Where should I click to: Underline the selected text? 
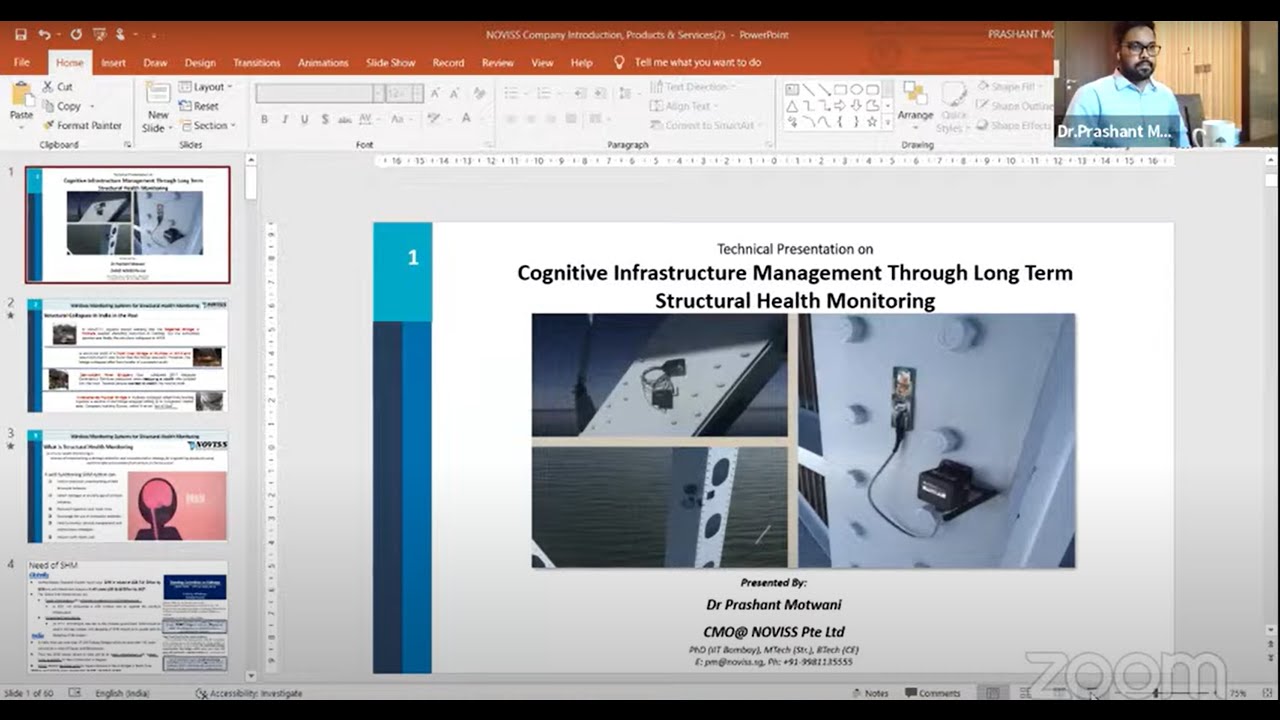click(x=304, y=119)
